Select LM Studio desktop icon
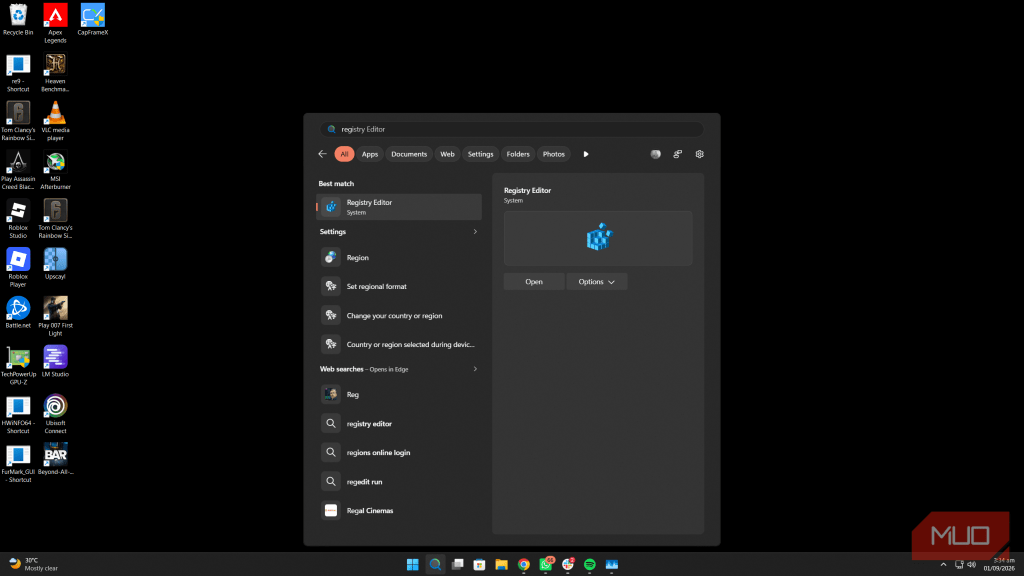 point(55,361)
